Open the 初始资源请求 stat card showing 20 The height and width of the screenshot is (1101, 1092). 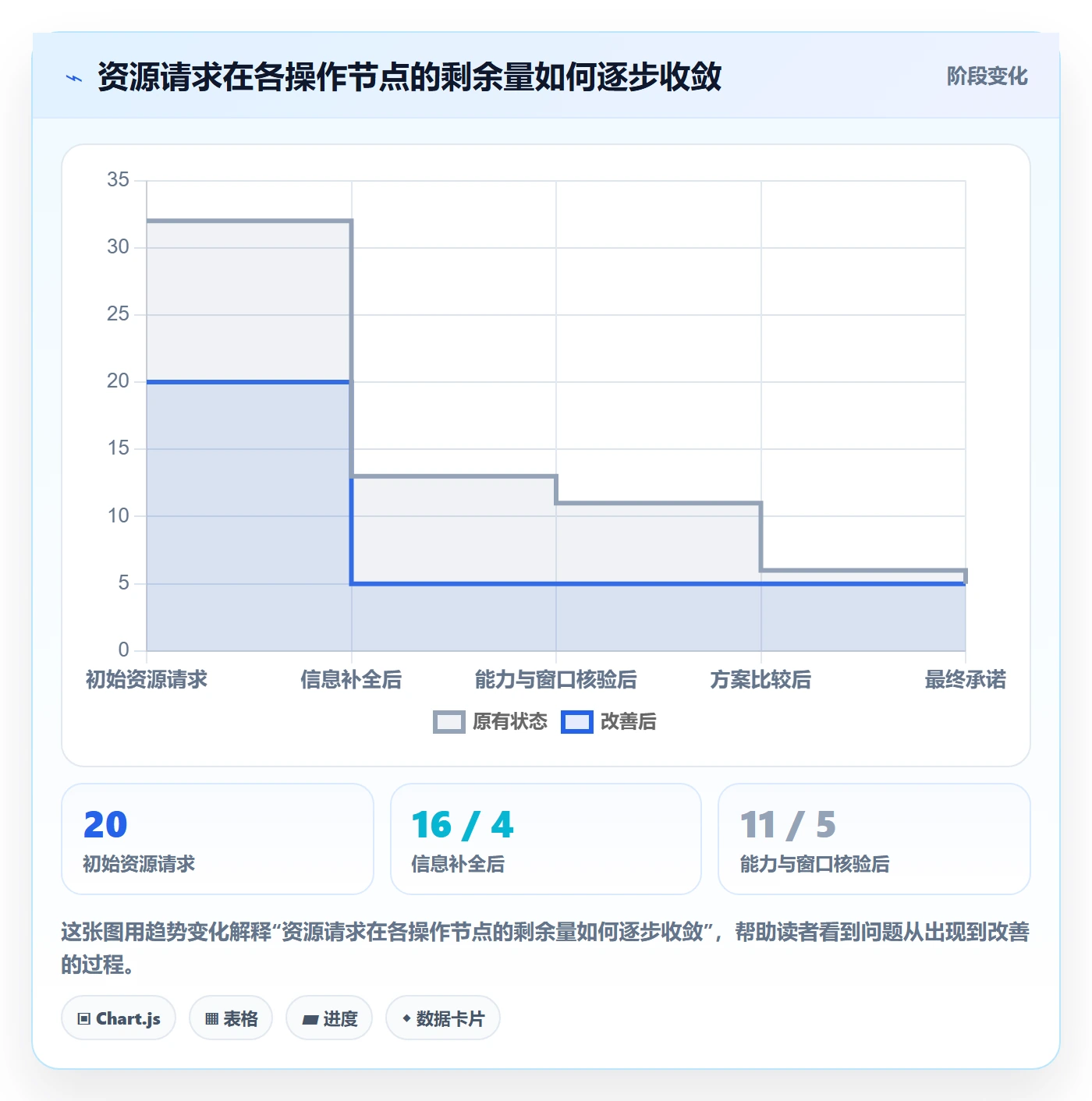(x=218, y=839)
